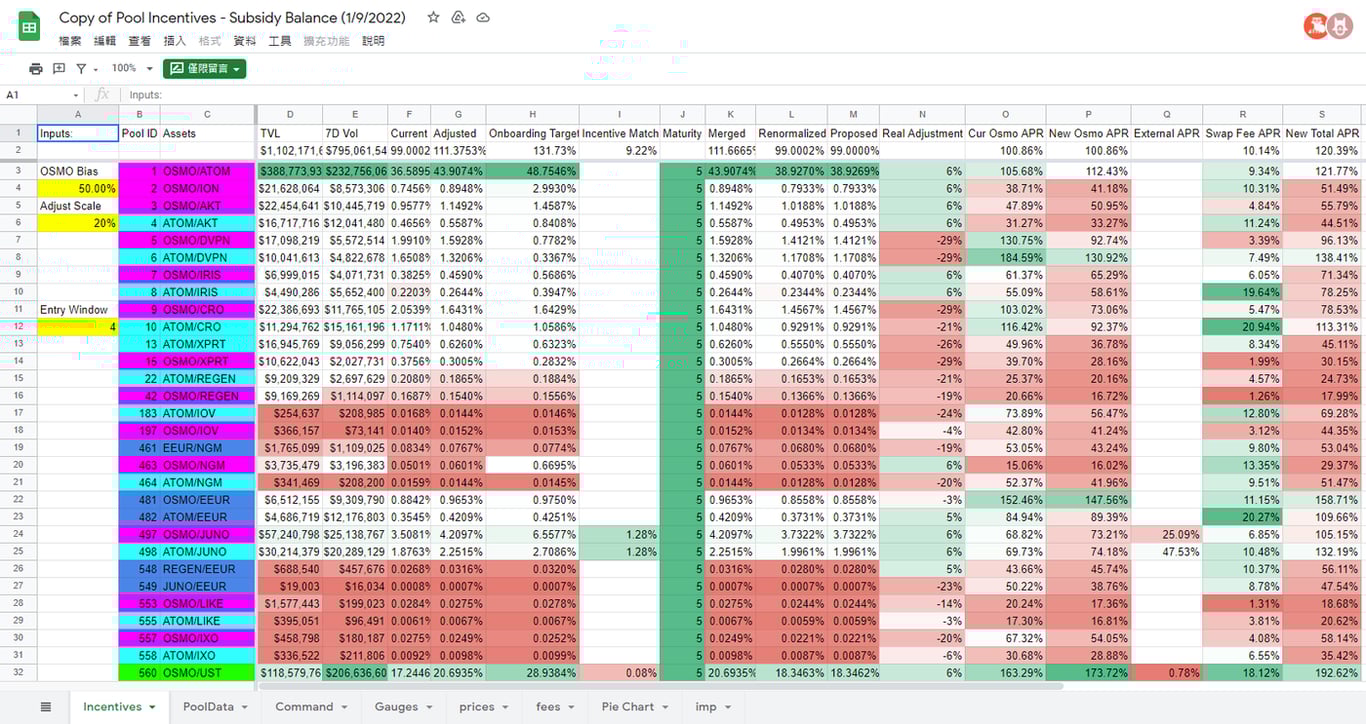The image size is (1366, 724).
Task: Select the Real Adjustment heading cell
Action: 922,133
